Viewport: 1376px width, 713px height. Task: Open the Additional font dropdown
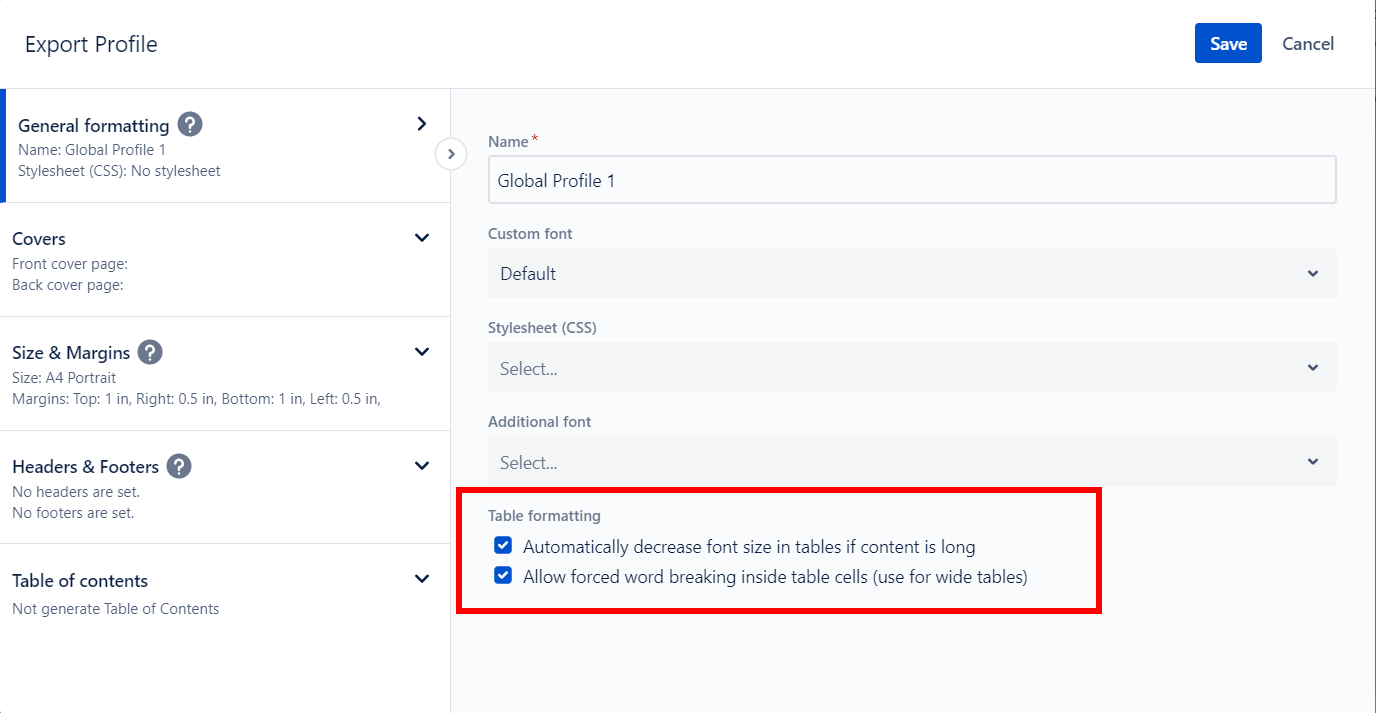tap(911, 462)
